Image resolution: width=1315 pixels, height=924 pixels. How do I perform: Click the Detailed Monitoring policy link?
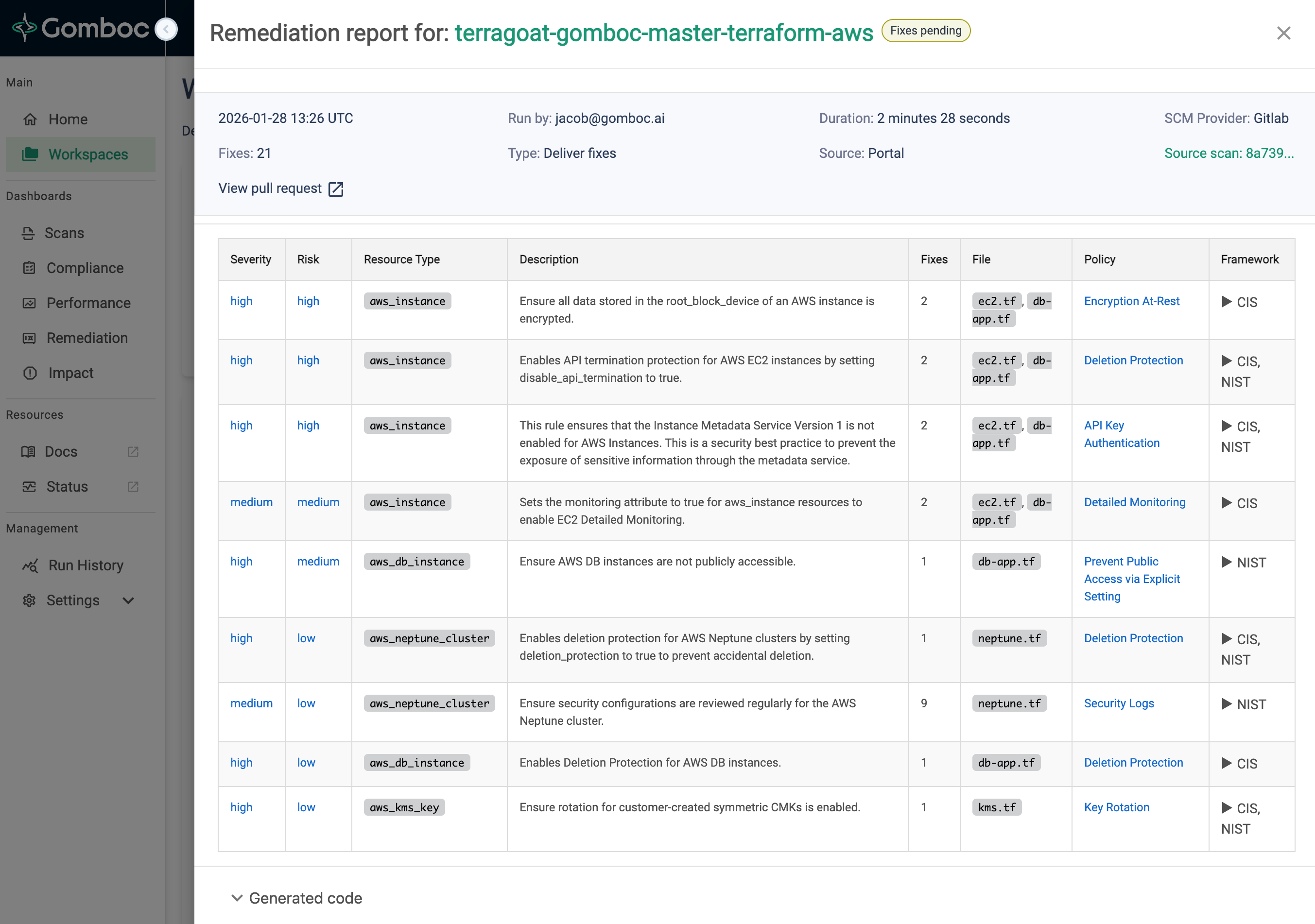click(1134, 502)
